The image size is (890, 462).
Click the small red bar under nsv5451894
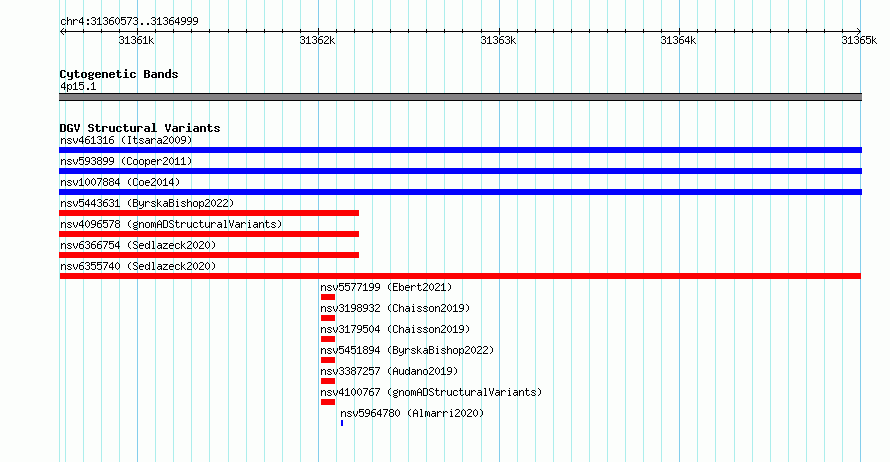328,360
